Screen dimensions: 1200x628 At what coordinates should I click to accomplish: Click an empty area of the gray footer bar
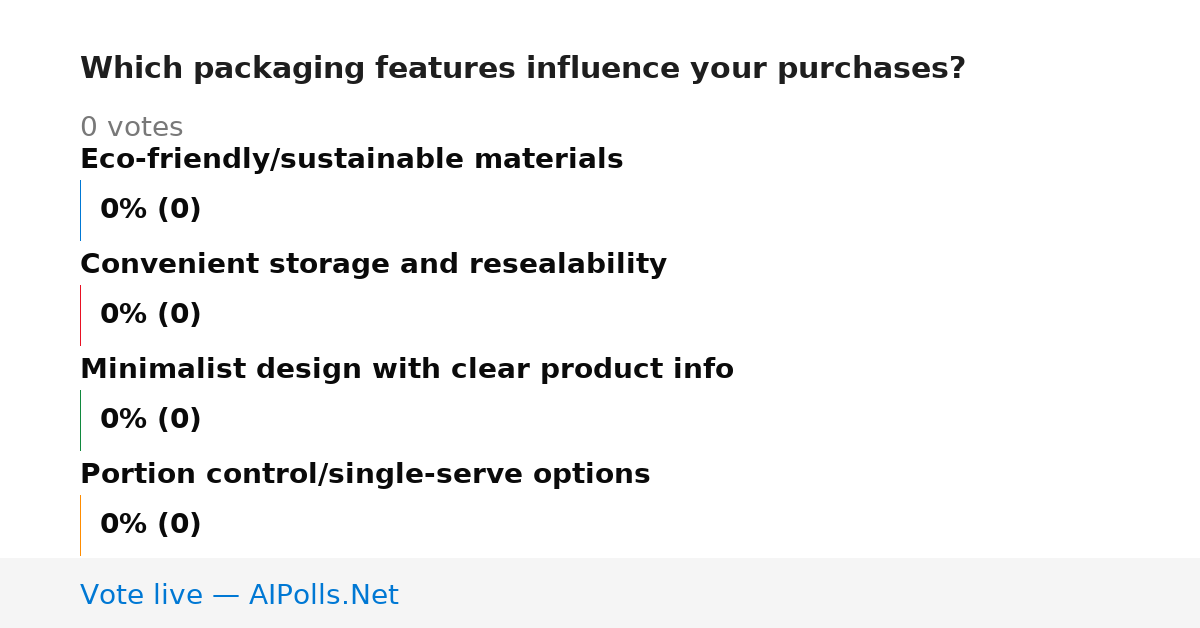click(800, 593)
